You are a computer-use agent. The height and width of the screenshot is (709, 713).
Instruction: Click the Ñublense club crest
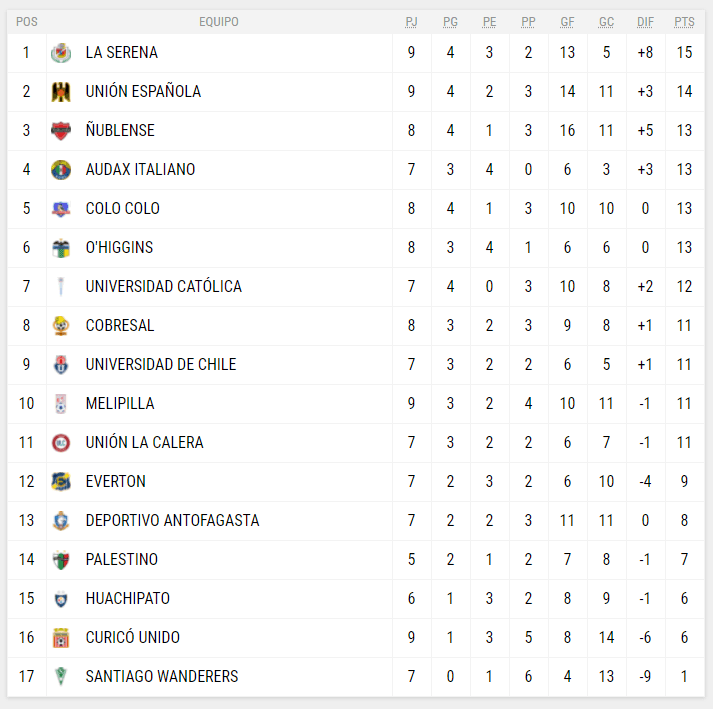[x=61, y=131]
